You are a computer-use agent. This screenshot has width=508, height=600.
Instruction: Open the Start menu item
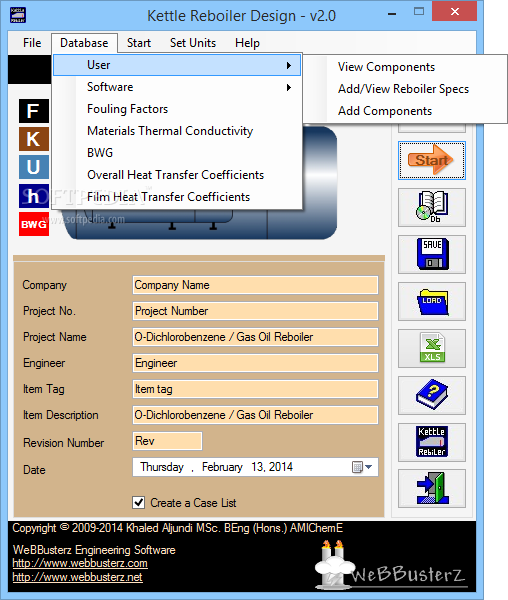point(139,43)
